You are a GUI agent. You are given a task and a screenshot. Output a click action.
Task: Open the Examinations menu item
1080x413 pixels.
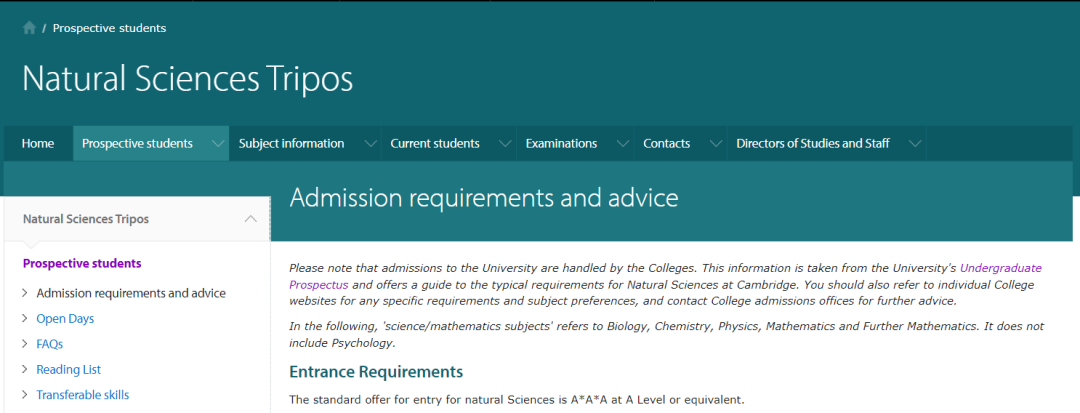[x=561, y=143]
